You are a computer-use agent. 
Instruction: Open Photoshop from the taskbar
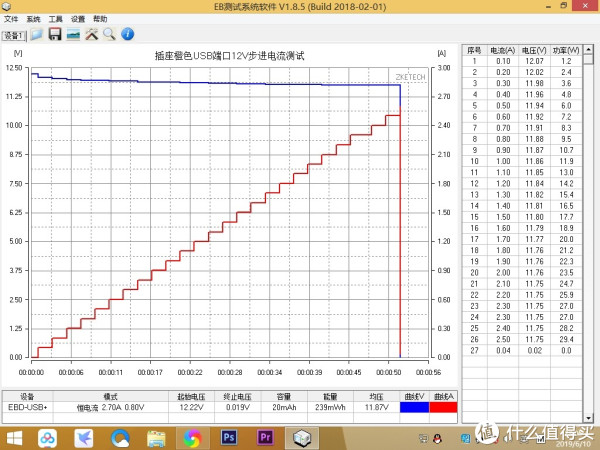(227, 437)
